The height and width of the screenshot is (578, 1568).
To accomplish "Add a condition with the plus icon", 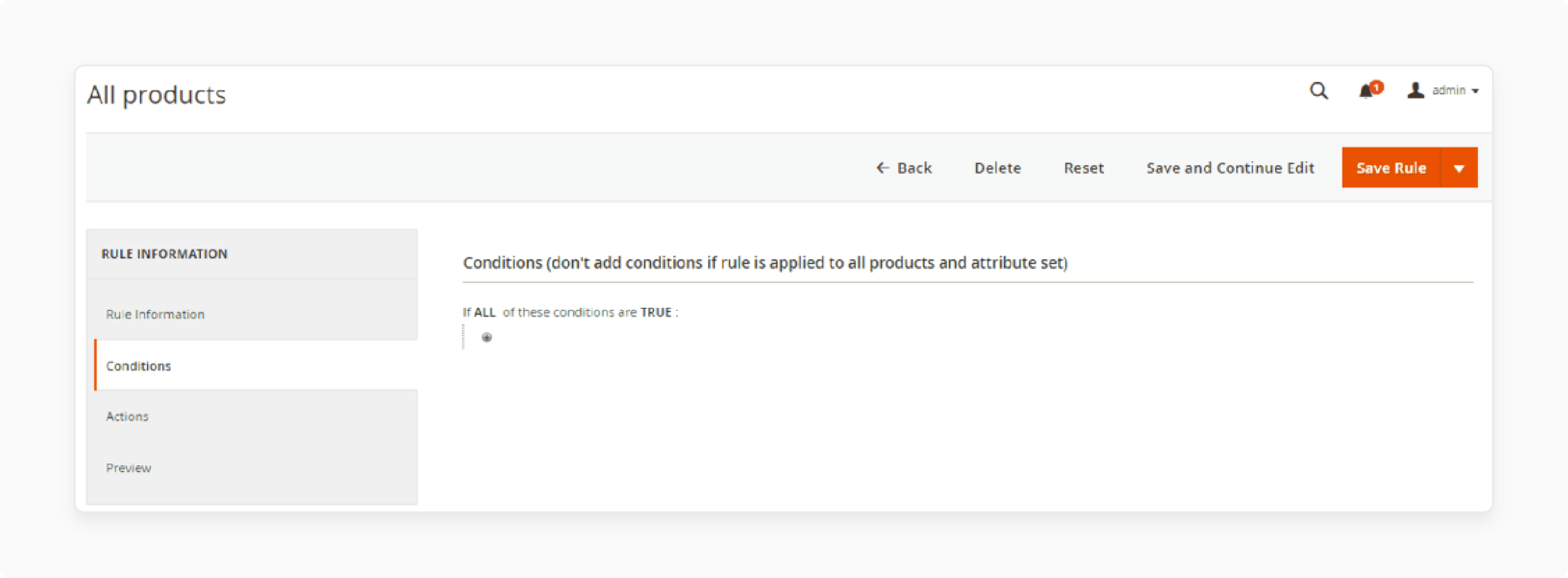I will [x=486, y=338].
